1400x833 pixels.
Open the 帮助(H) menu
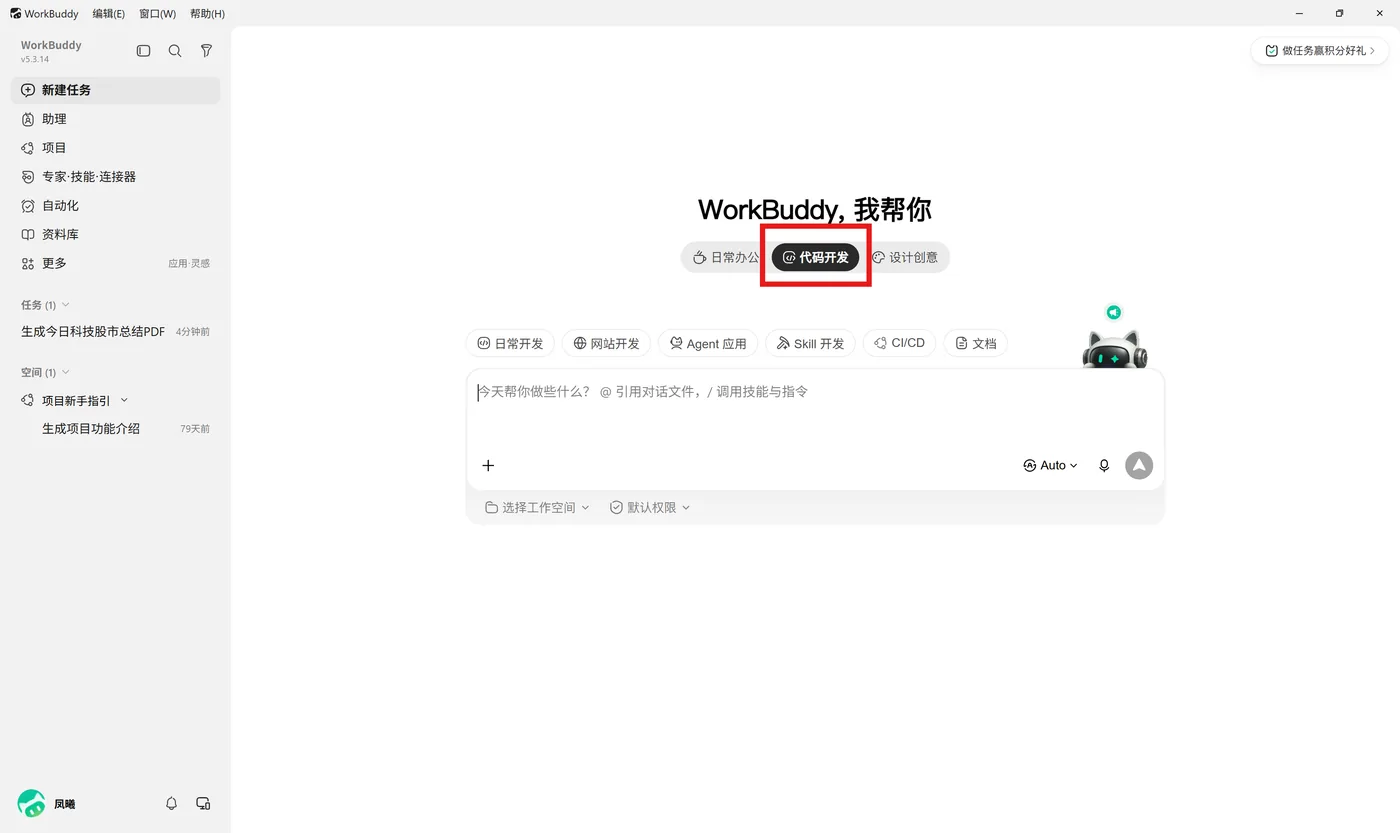click(x=207, y=14)
